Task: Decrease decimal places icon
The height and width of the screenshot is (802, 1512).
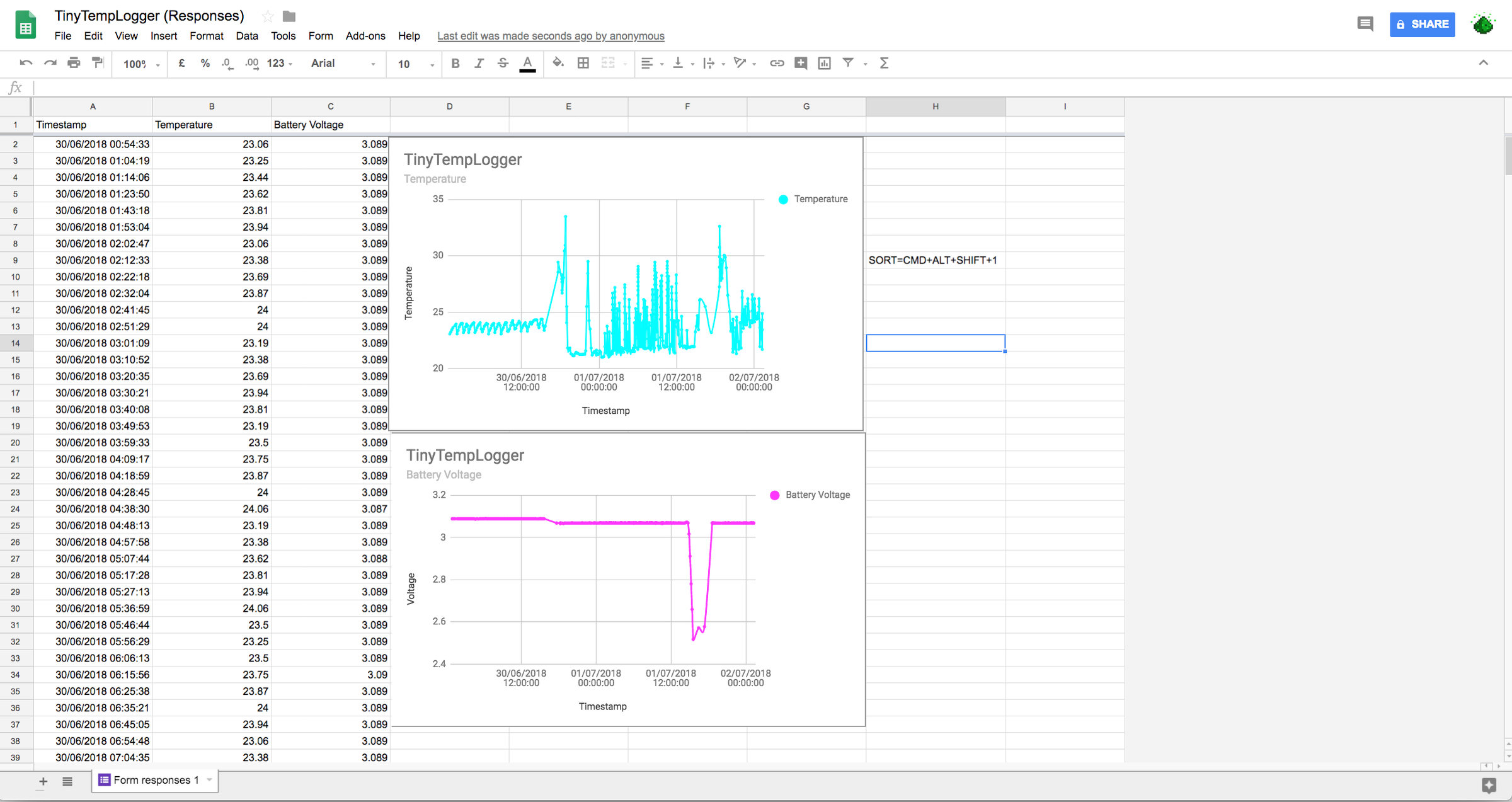Action: [x=228, y=63]
